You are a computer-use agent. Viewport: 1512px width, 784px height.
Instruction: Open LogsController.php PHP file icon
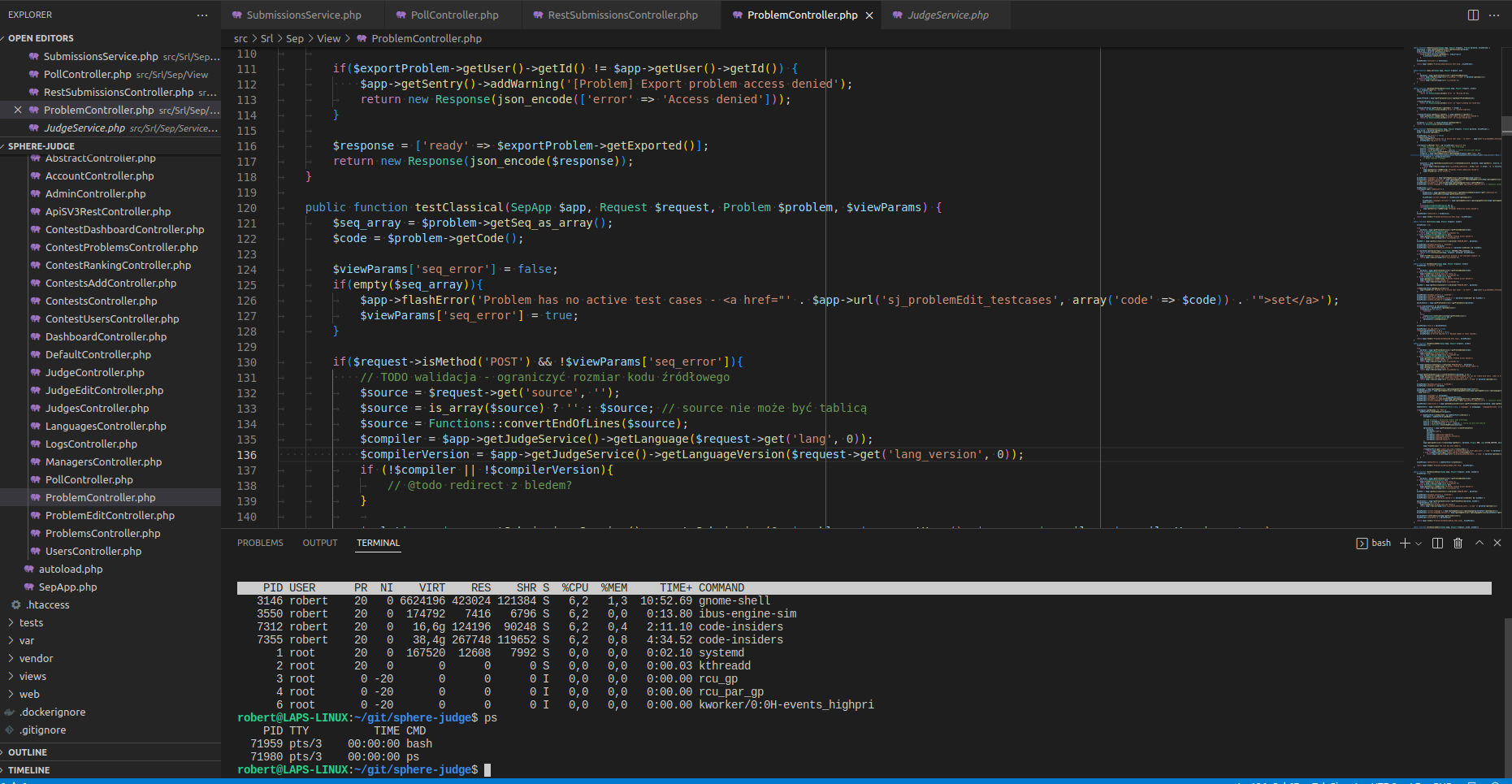coord(35,444)
